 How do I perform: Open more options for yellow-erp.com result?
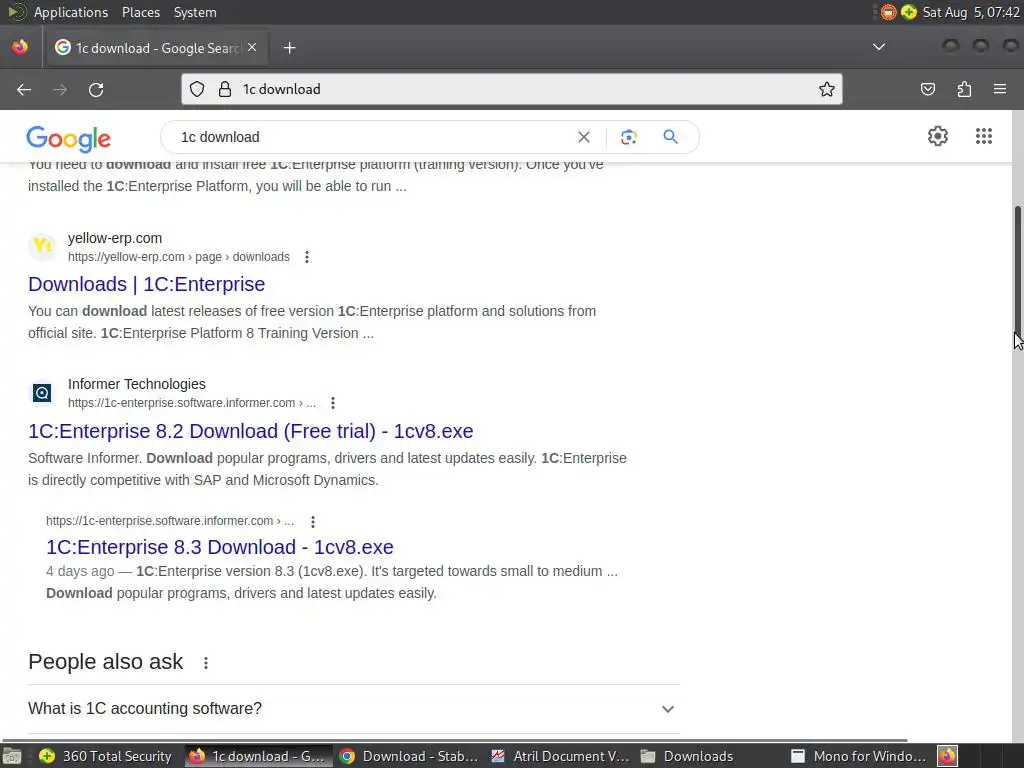307,257
